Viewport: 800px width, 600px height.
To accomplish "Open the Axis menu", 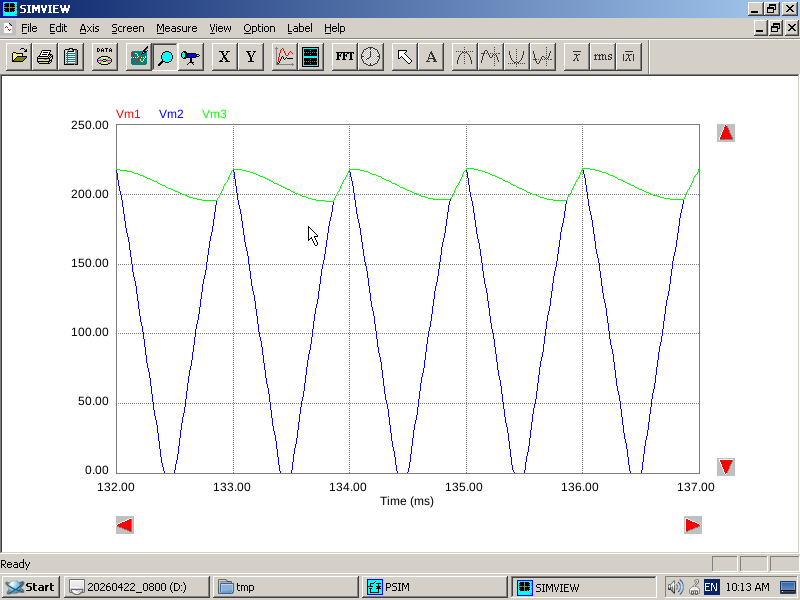I will 89,28.
